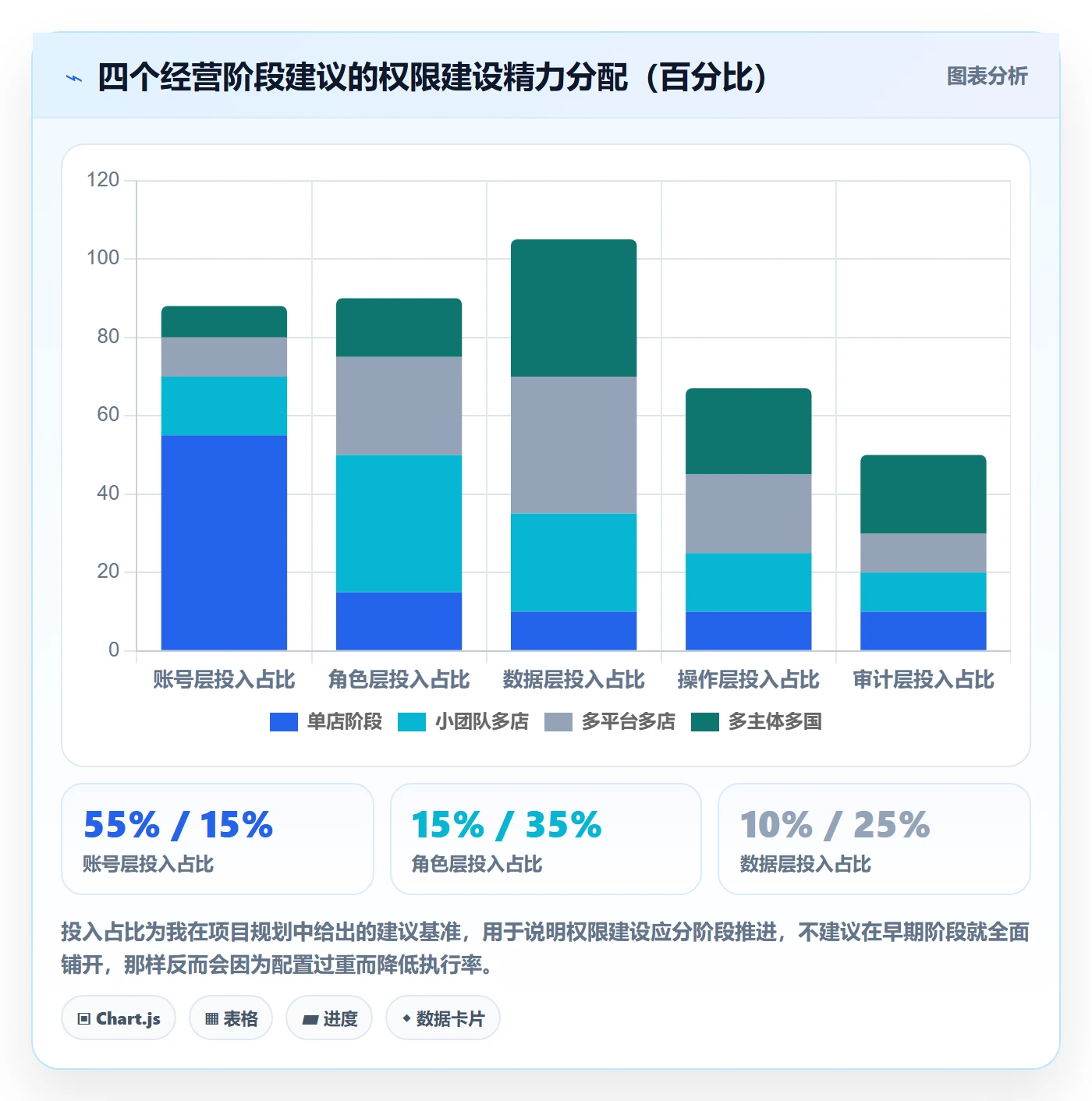Click the 100 y-axis tick label
The image size is (1092, 1101).
(x=103, y=258)
